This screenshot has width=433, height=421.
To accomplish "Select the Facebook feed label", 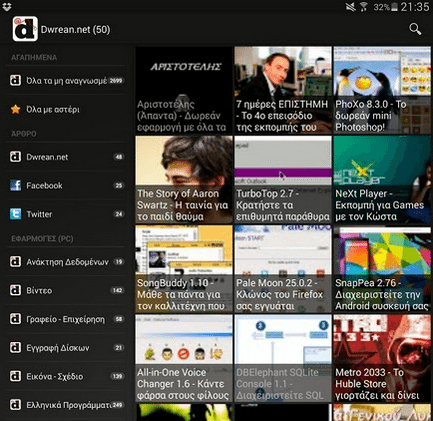I will click(x=44, y=186).
